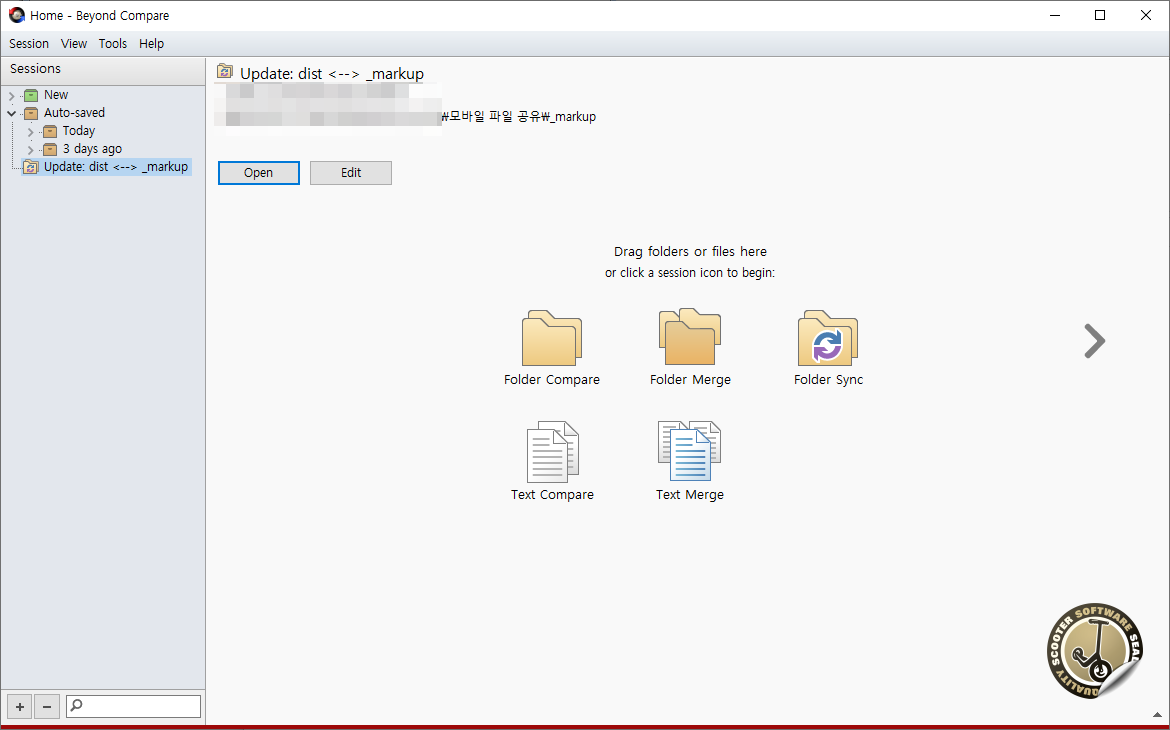This screenshot has width=1170, height=730.
Task: Click the Update: dist <--> _markup heading
Action: 332,73
